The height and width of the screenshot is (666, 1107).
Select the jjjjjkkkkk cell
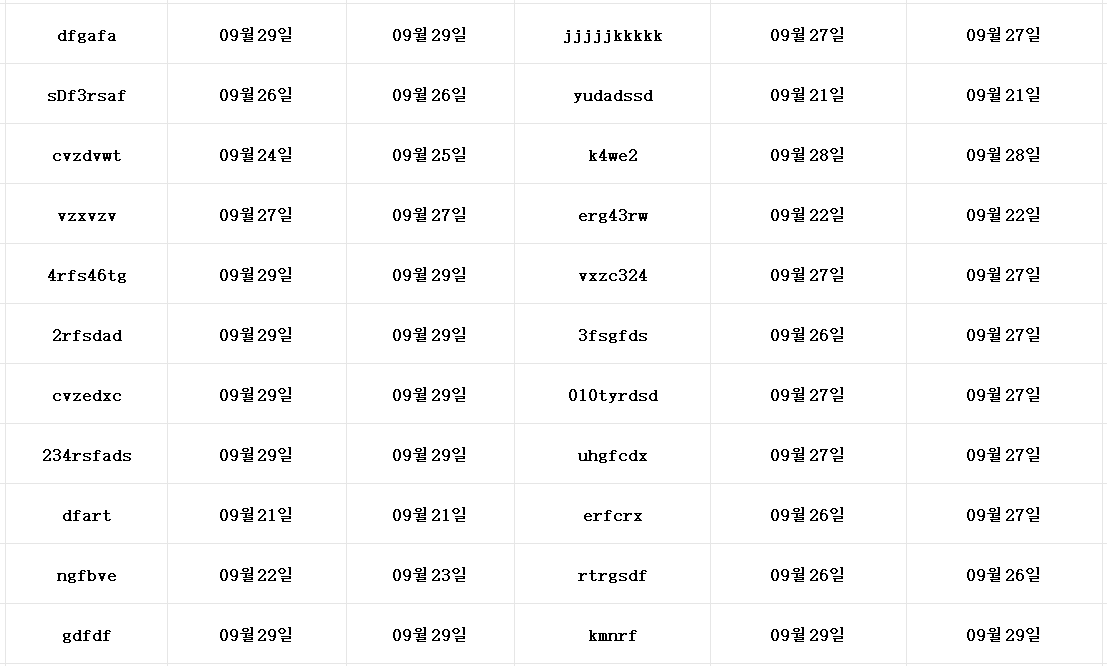(x=613, y=36)
